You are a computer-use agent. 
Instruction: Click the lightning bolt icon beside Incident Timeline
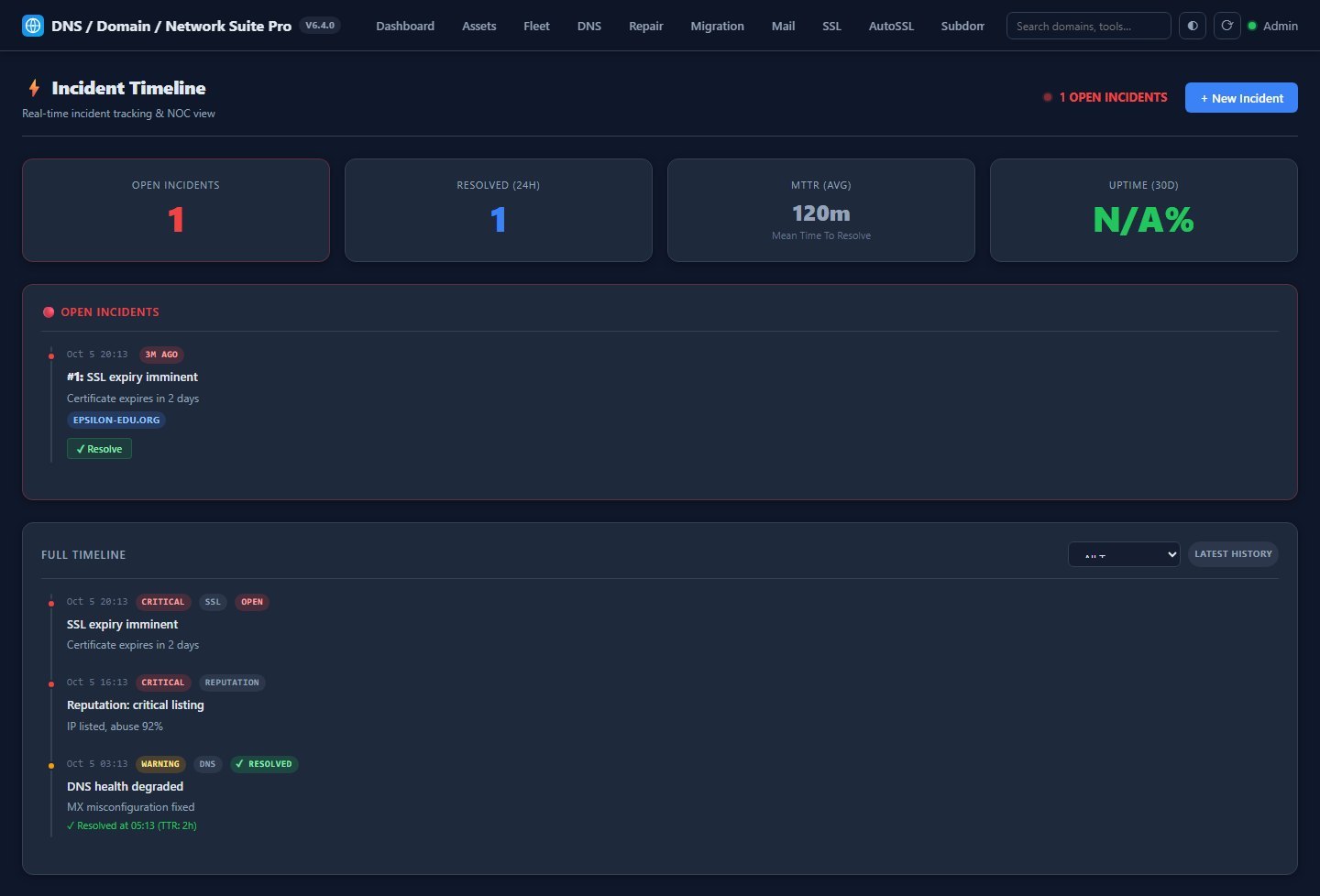34,88
